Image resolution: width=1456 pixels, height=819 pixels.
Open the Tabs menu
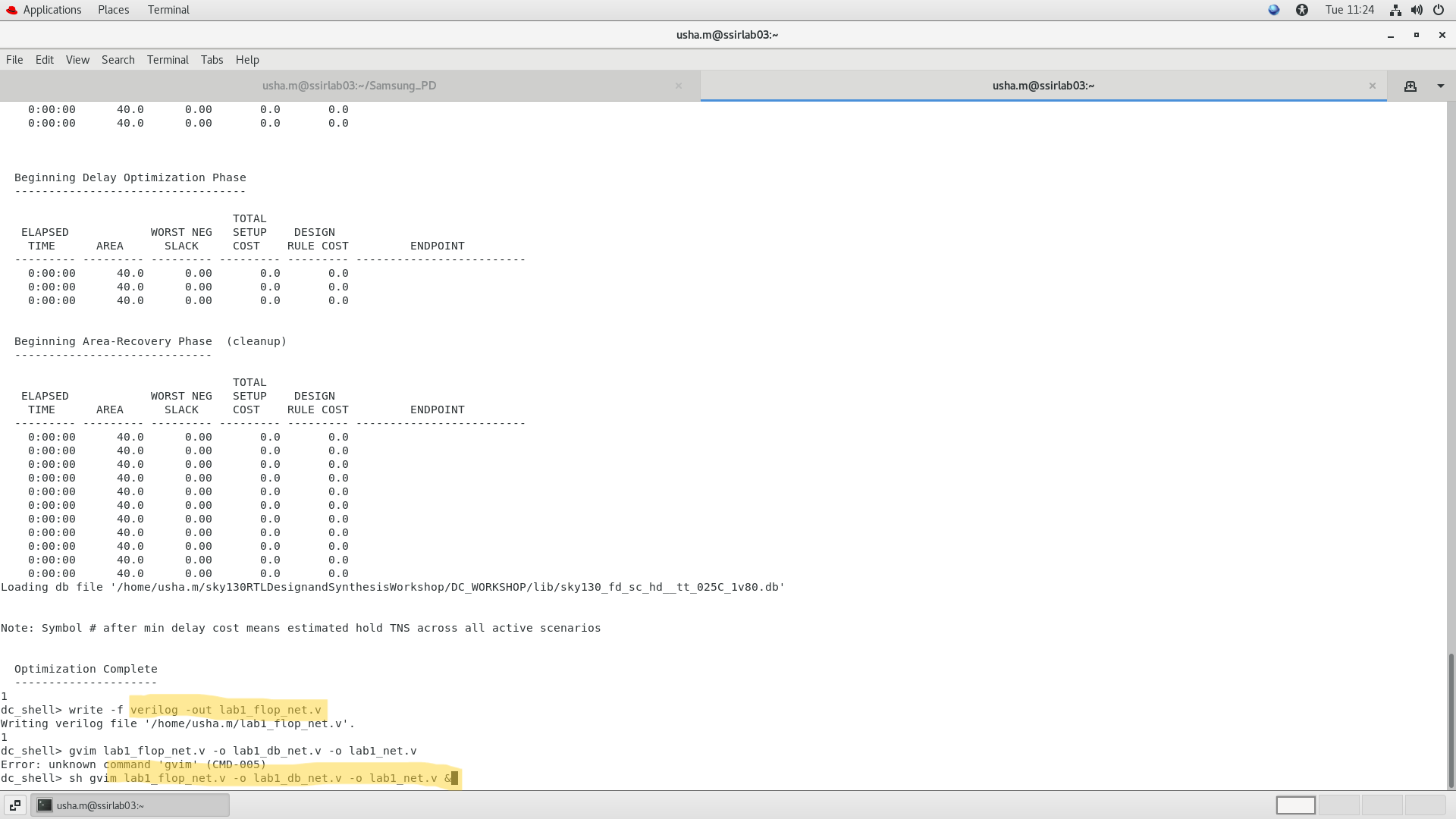pyautogui.click(x=212, y=60)
